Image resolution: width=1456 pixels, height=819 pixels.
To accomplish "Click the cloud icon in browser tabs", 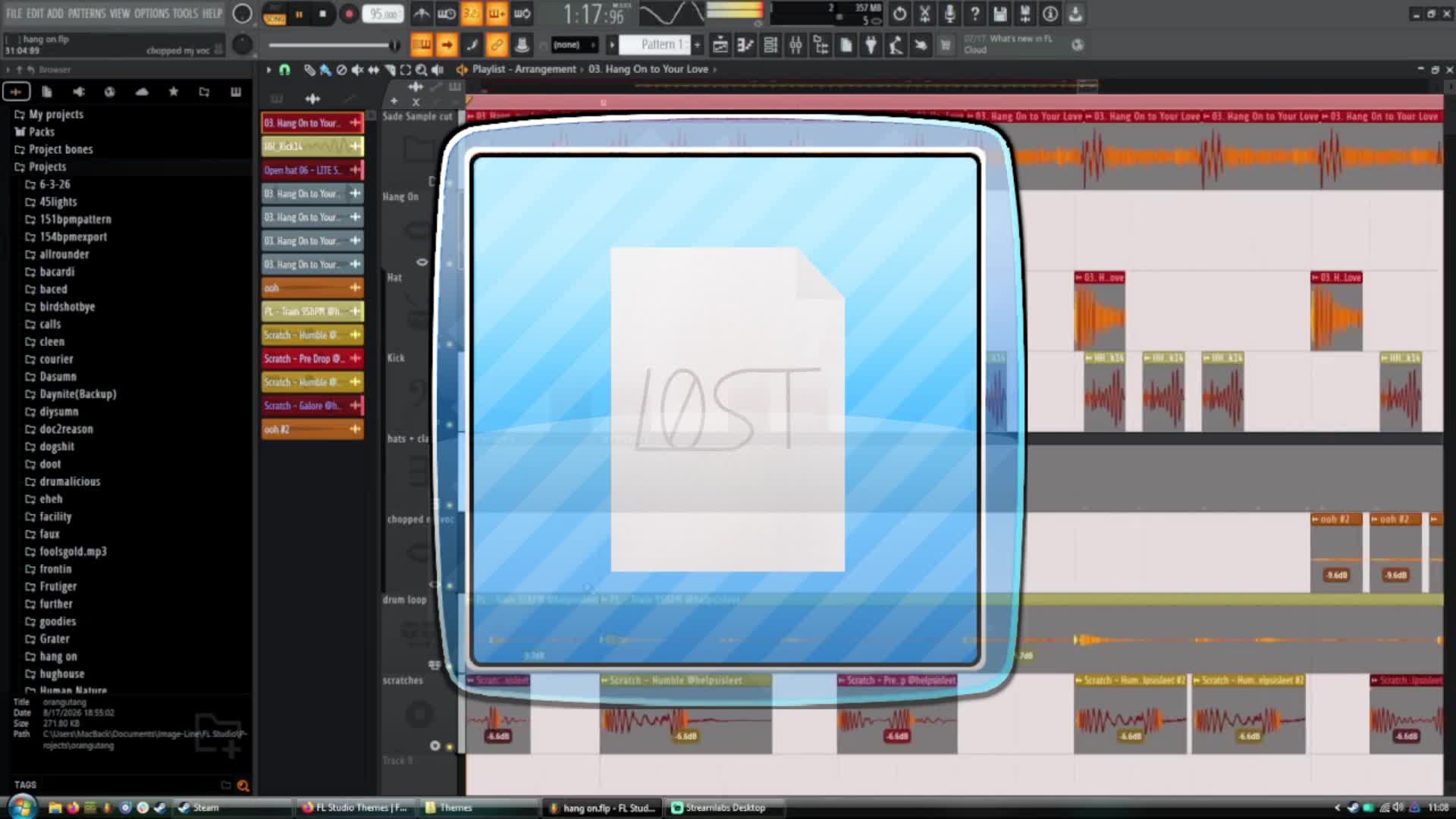I will coord(142,92).
